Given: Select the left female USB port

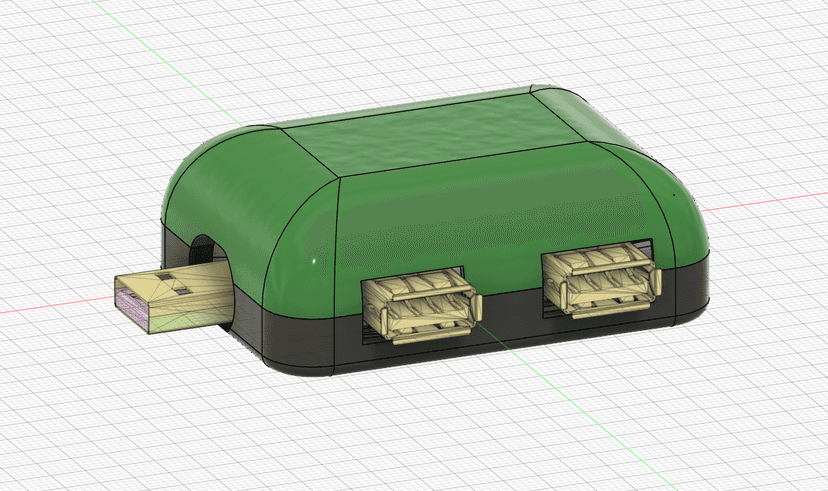Looking at the screenshot, I should tap(421, 305).
